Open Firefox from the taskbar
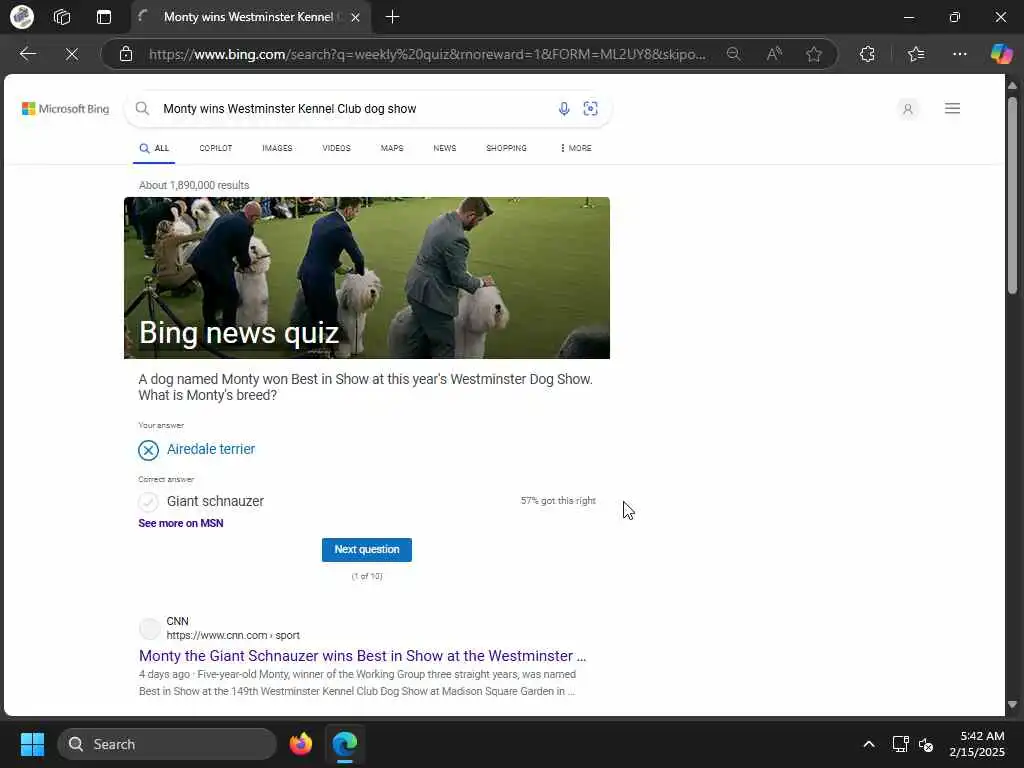Viewport: 1024px width, 768px height. coord(301,744)
